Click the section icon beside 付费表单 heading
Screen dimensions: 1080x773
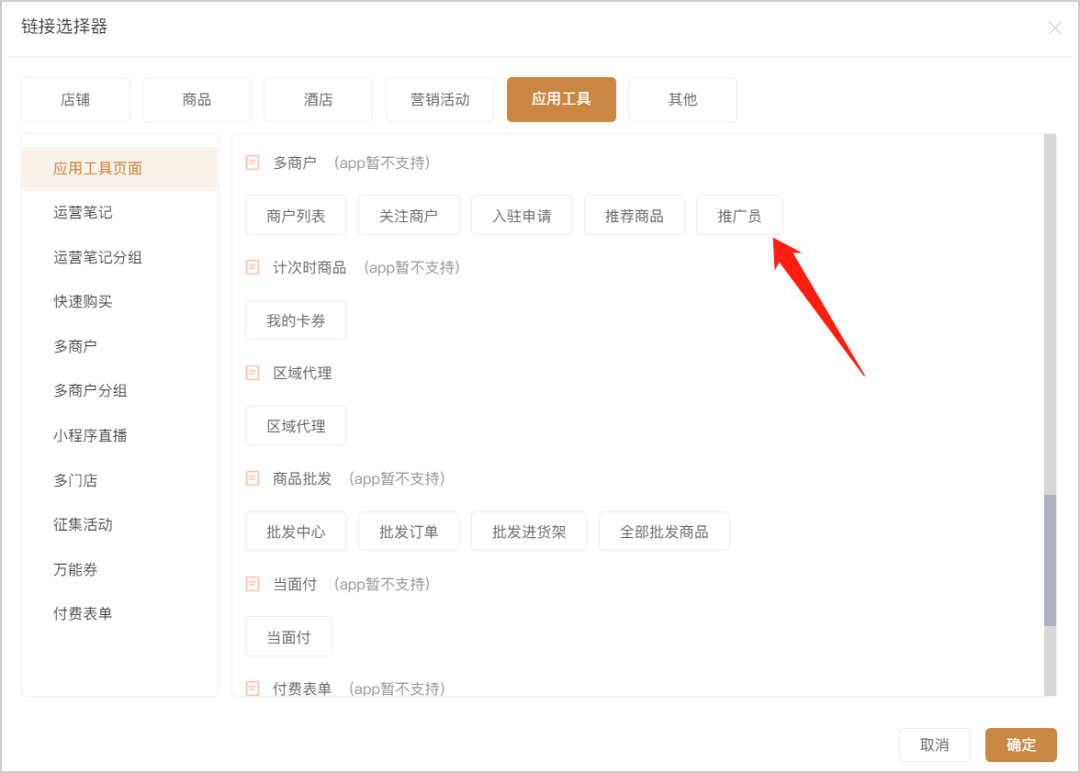pyautogui.click(x=253, y=688)
